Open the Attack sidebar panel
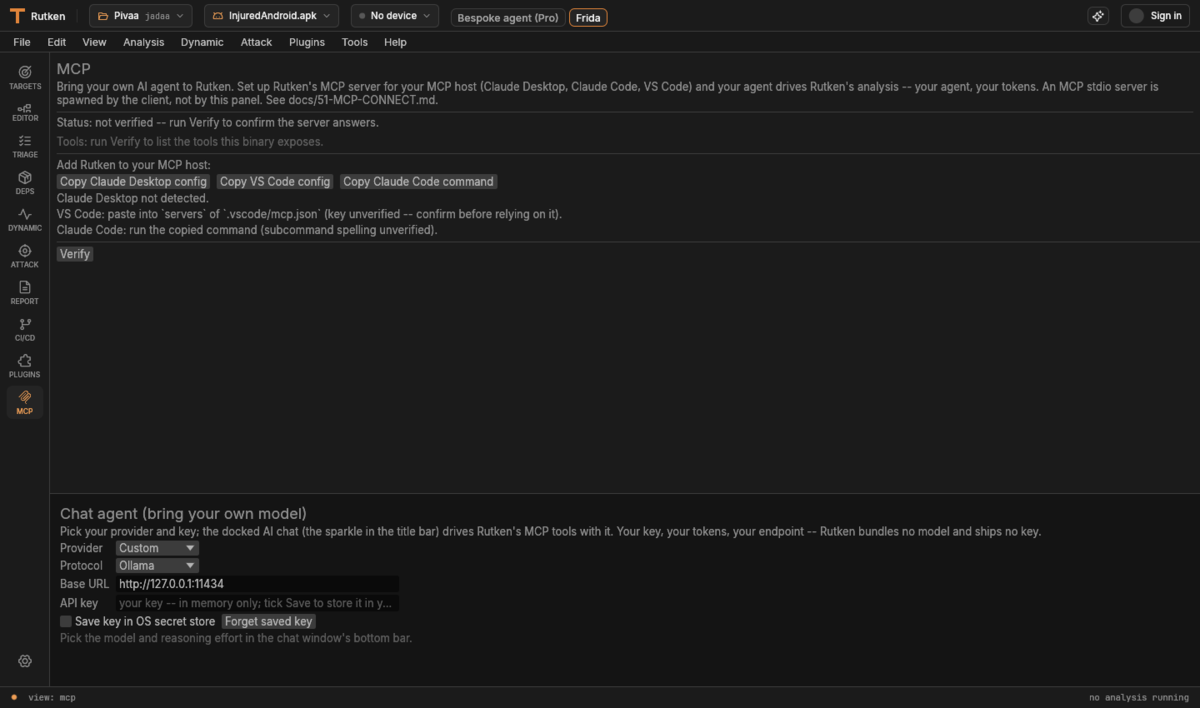This screenshot has width=1200, height=708. pos(25,257)
